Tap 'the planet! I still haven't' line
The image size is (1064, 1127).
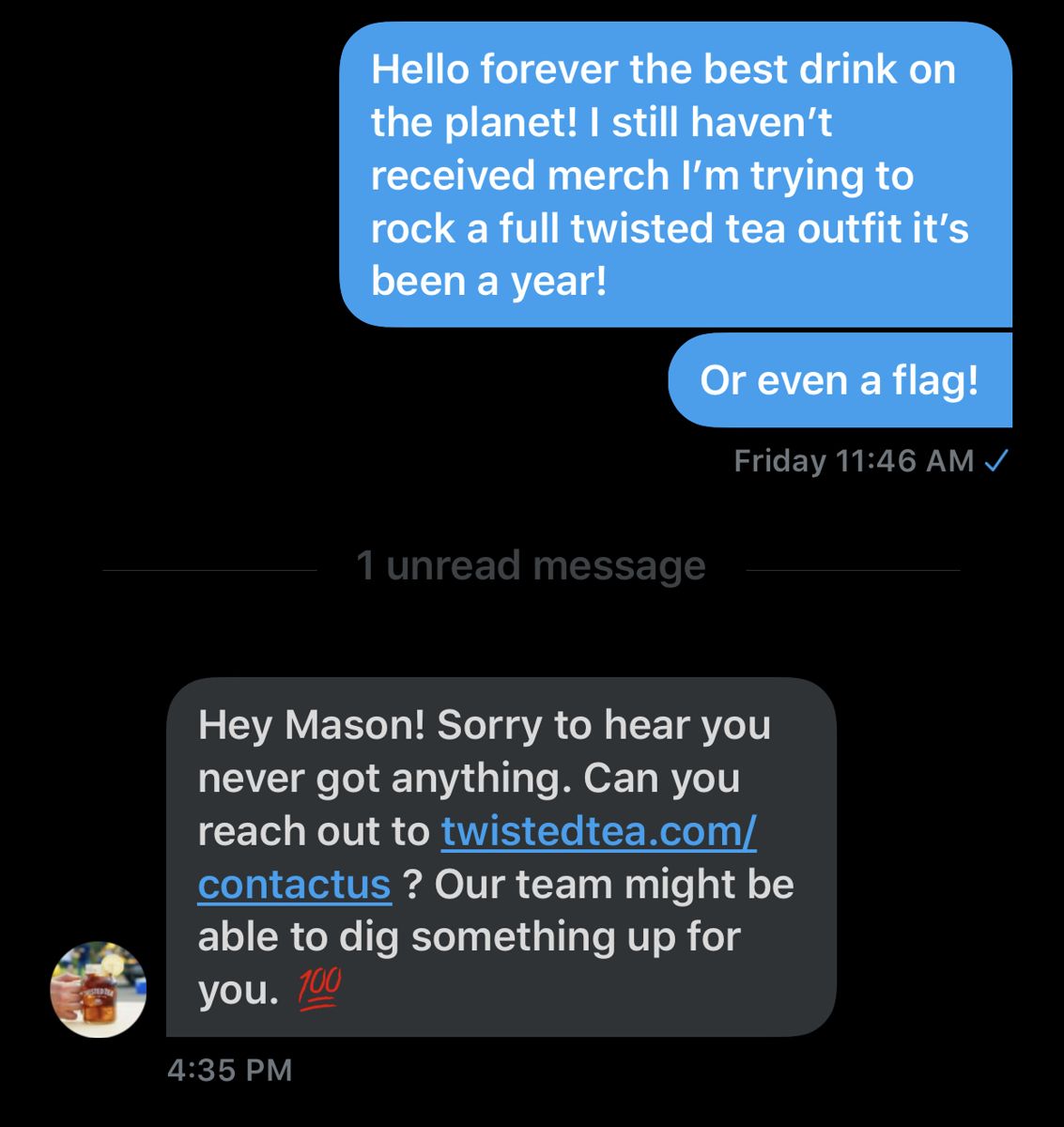pos(601,123)
